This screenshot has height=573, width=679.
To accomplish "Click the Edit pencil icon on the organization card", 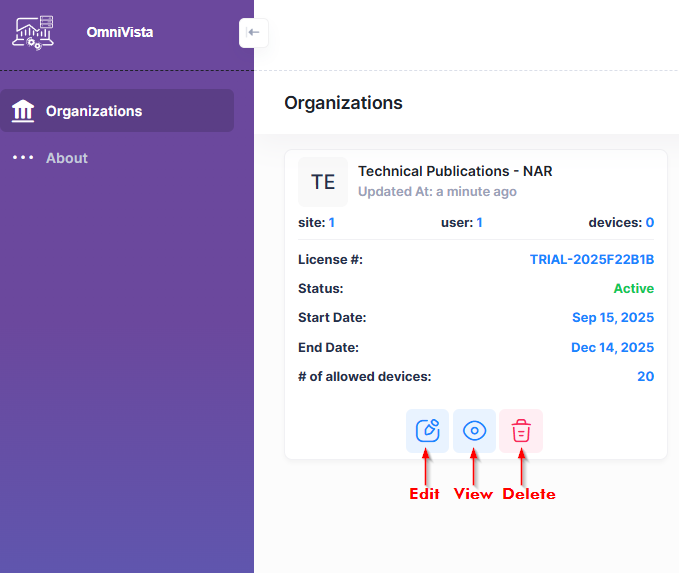I will [427, 431].
